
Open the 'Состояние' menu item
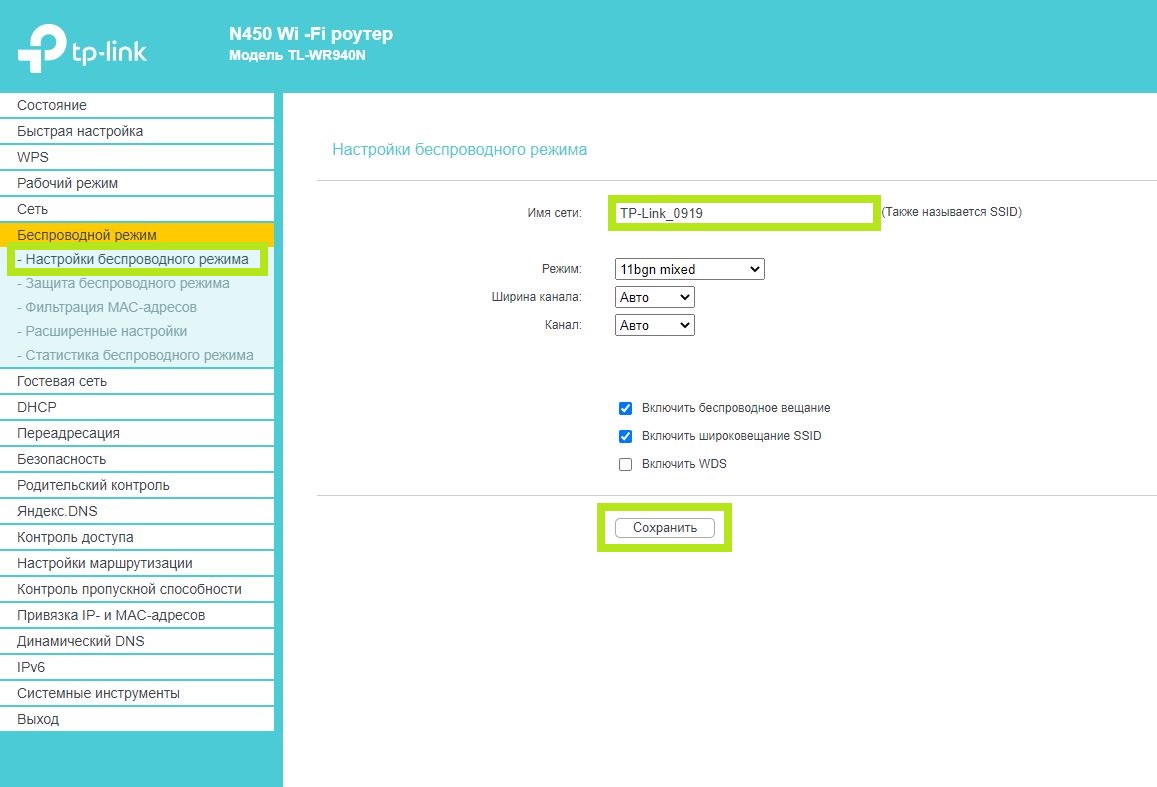(52, 105)
